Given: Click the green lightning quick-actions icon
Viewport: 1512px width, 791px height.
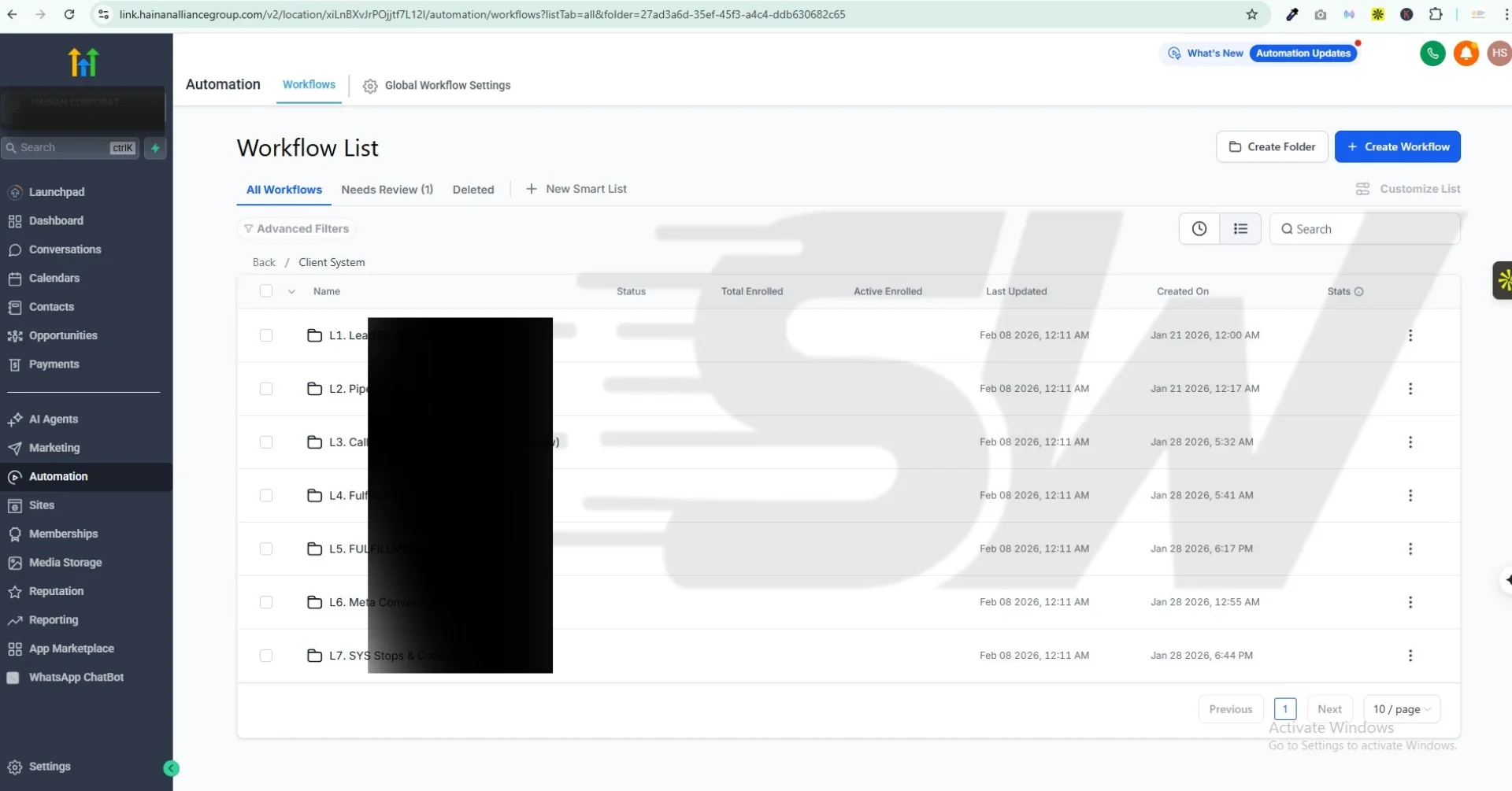Looking at the screenshot, I should coord(155,148).
